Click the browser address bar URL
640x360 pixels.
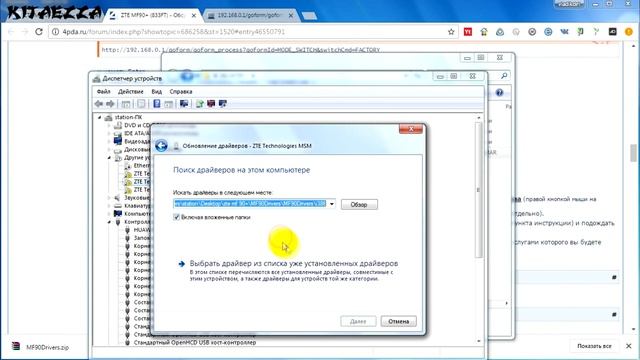(x=174, y=31)
